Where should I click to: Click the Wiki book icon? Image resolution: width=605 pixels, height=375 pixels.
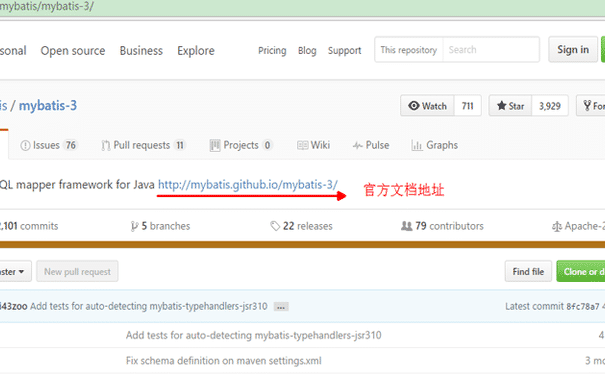click(302, 145)
